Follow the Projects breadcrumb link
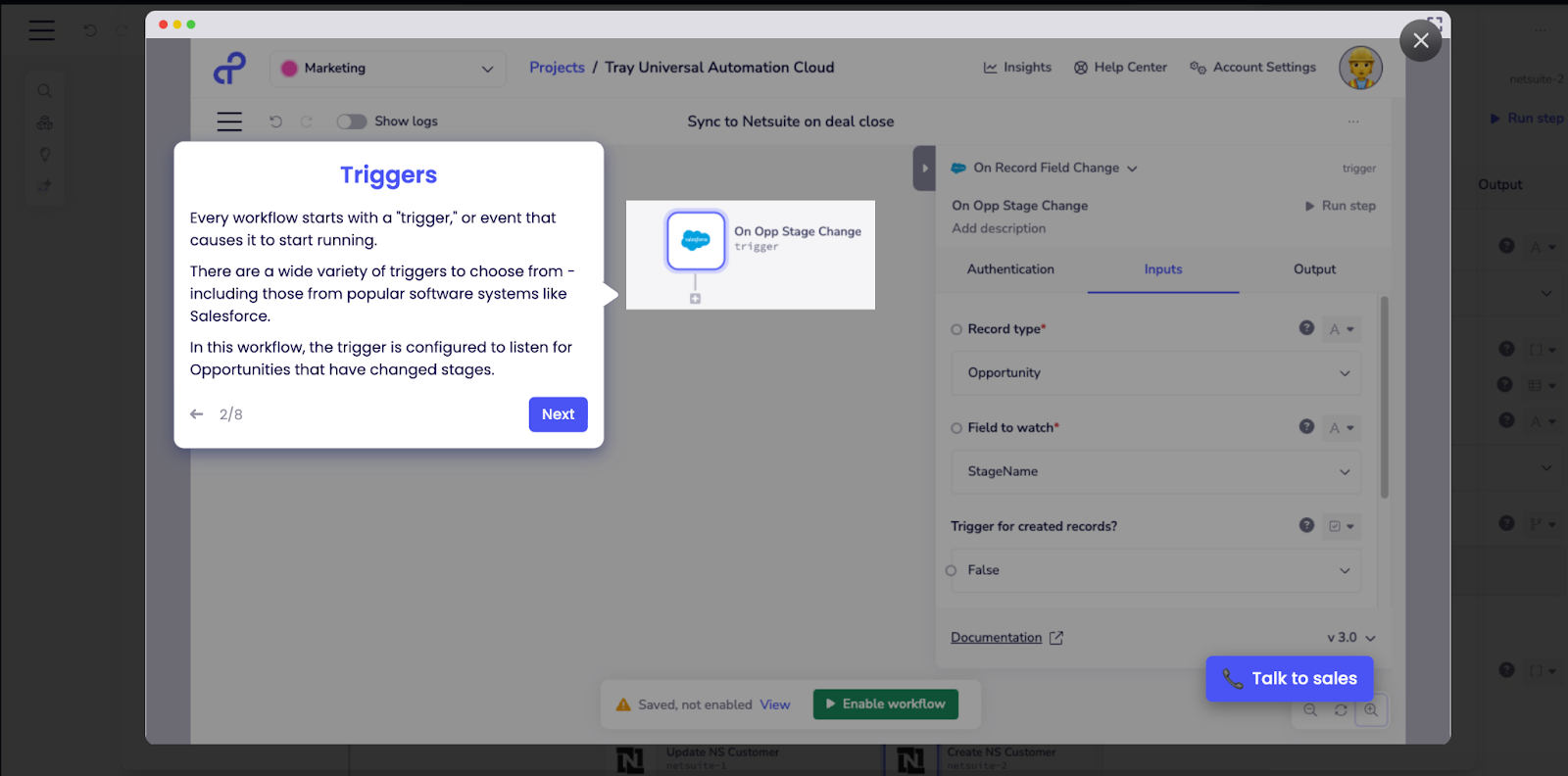Viewport: 1568px width, 776px height. click(x=557, y=68)
